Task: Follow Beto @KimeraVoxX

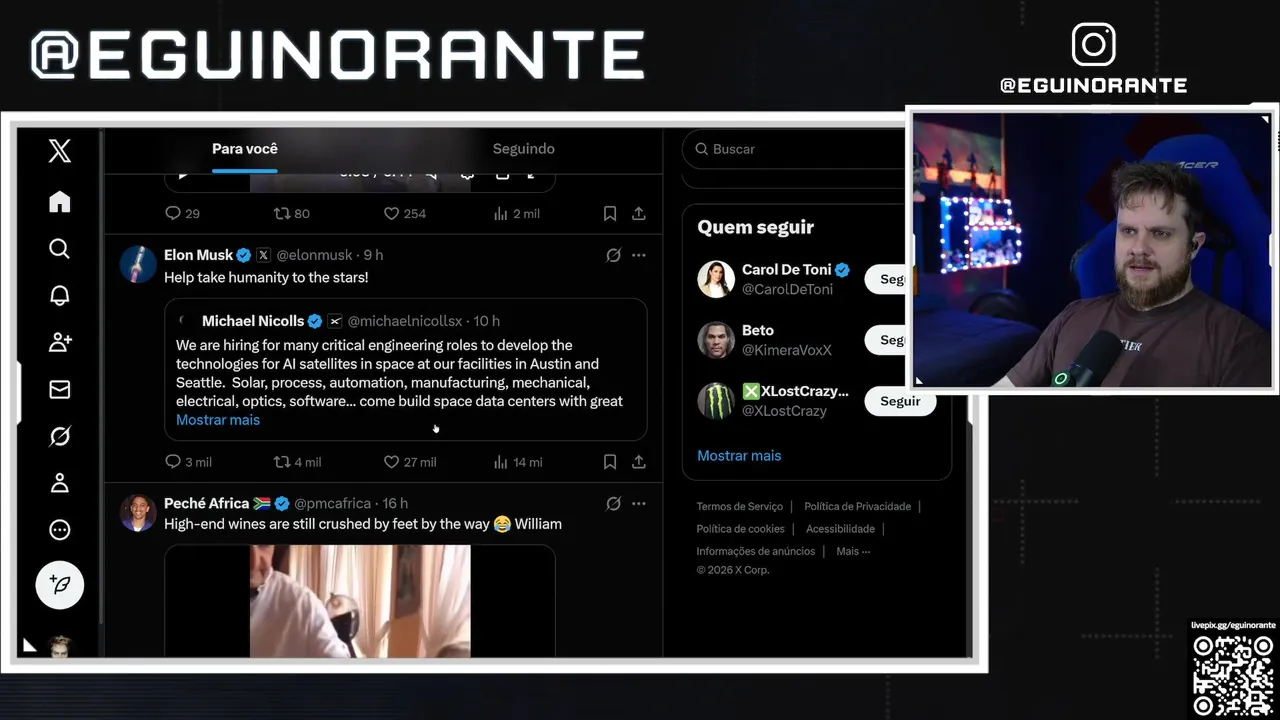Action: (885, 340)
